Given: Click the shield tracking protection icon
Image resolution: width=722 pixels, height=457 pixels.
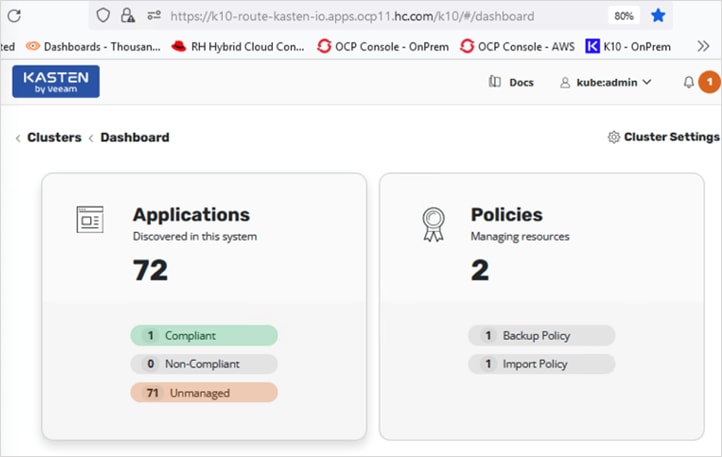Looking at the screenshot, I should (103, 16).
